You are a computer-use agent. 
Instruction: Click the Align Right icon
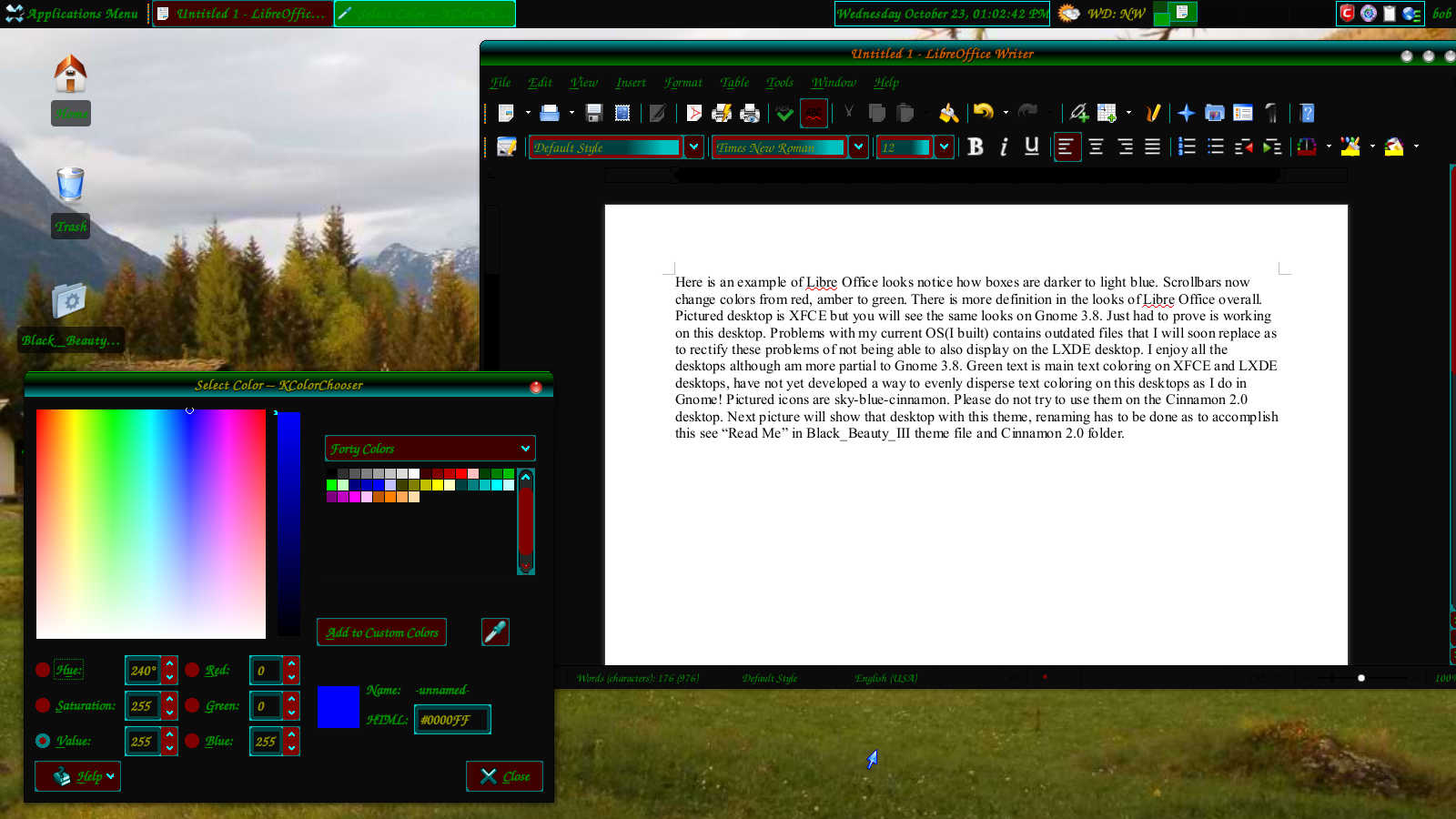point(1125,147)
